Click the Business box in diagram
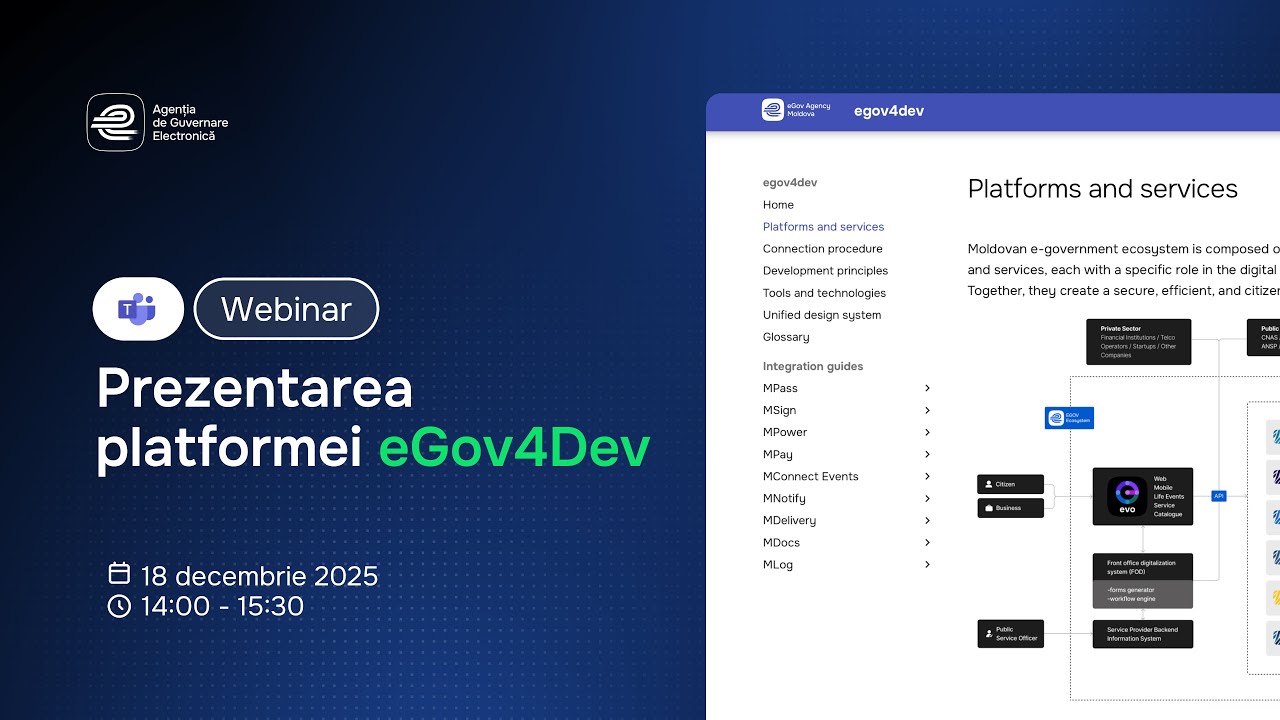Screen dimensions: 1280x720 (x=1010, y=508)
